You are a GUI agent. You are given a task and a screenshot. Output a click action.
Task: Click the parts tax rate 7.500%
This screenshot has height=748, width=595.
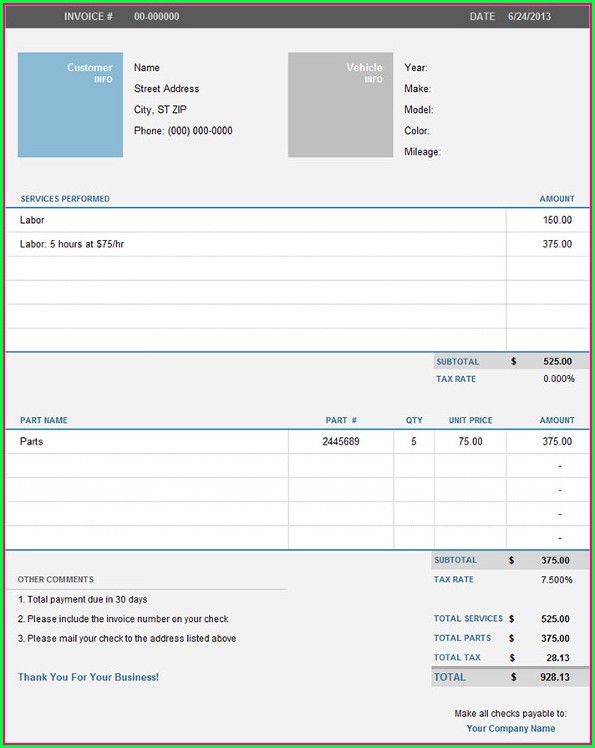[x=556, y=580]
